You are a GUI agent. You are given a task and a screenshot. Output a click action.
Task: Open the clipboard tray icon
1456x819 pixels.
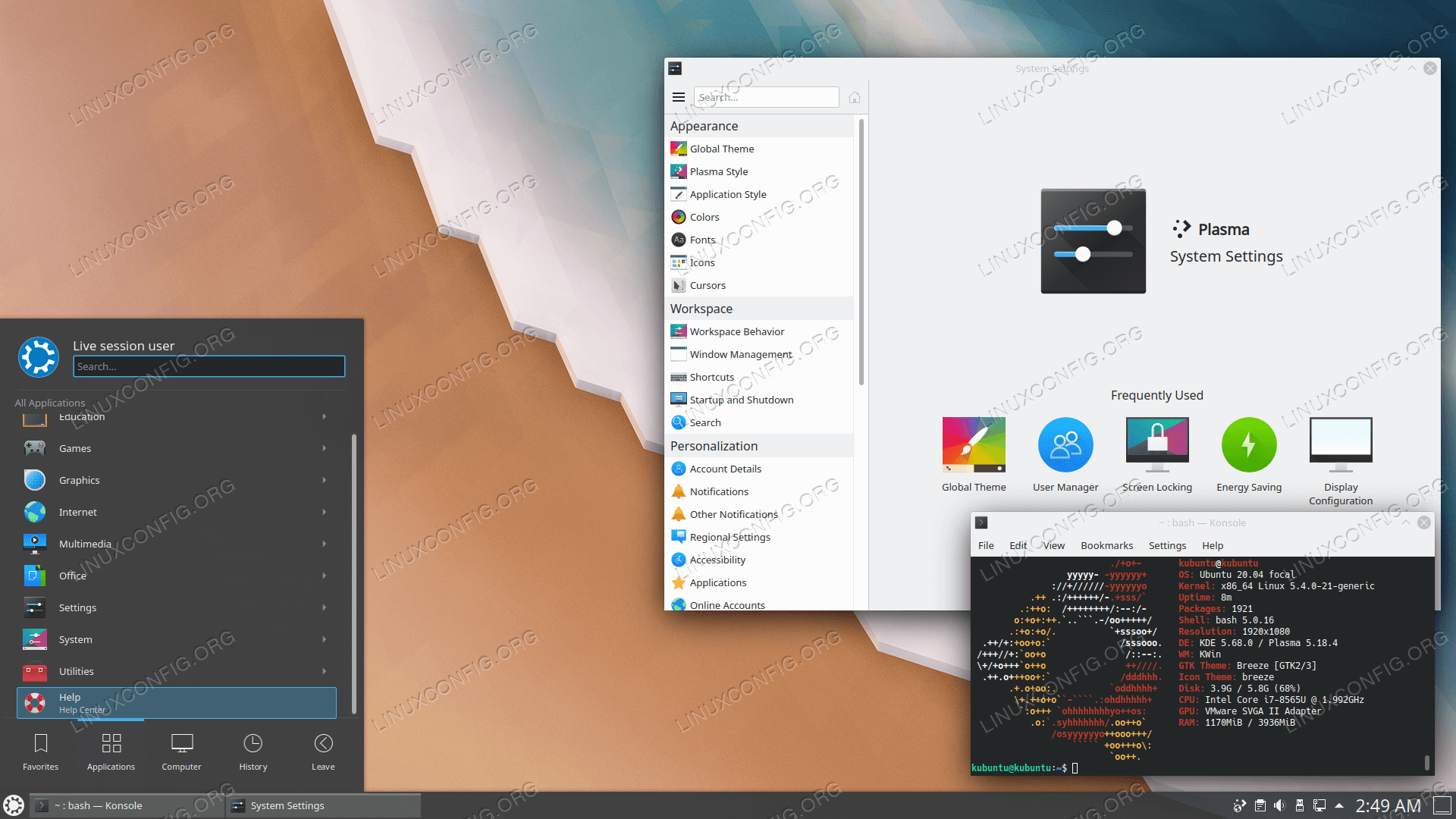coord(1260,805)
